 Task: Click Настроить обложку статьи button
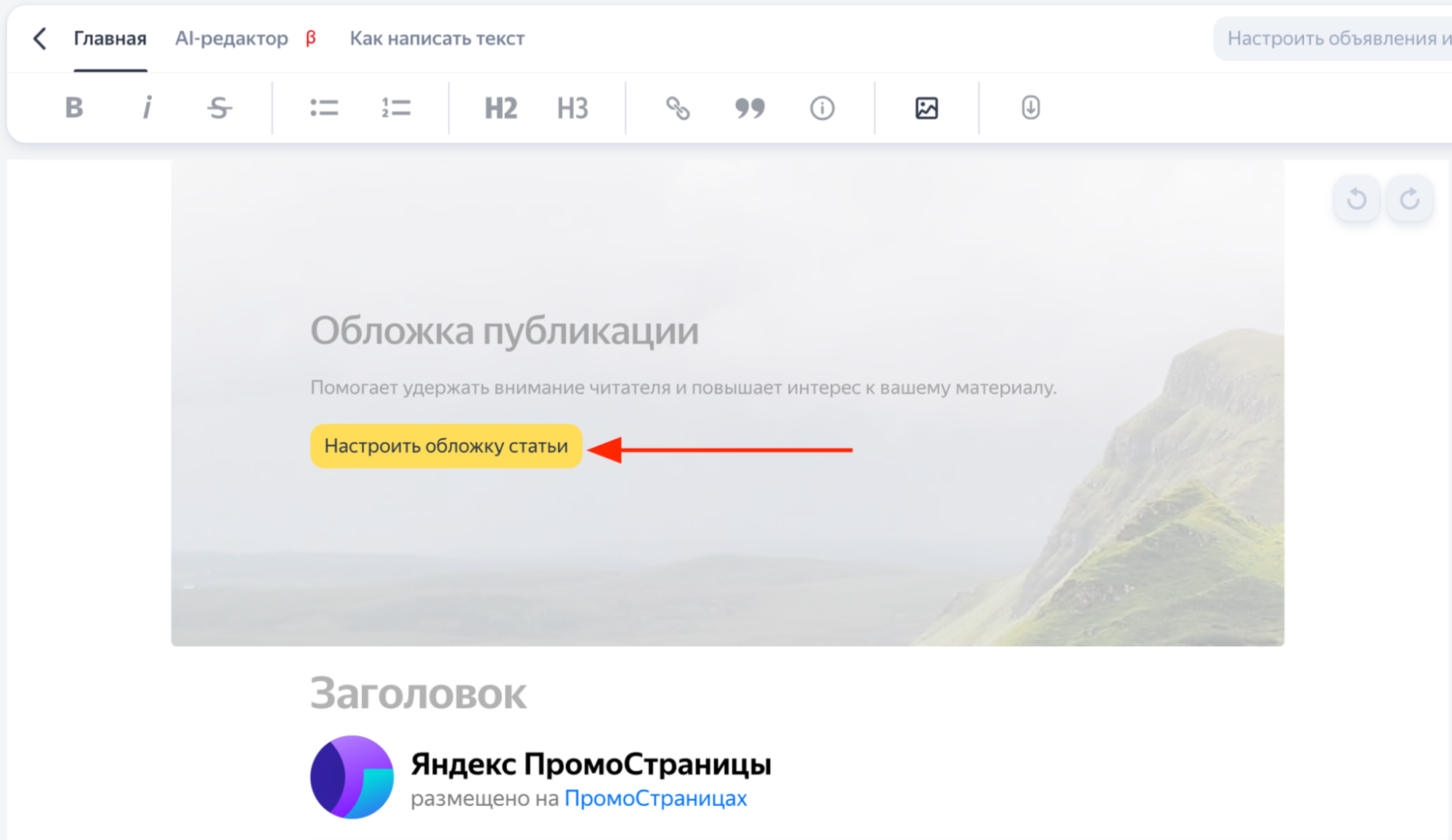tap(446, 446)
